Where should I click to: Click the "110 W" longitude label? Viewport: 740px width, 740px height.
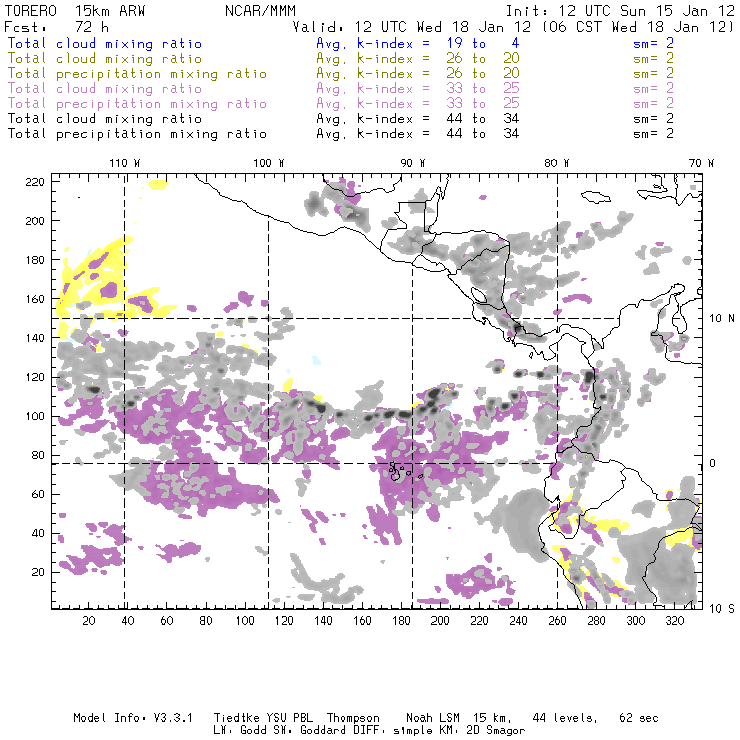tap(125, 163)
